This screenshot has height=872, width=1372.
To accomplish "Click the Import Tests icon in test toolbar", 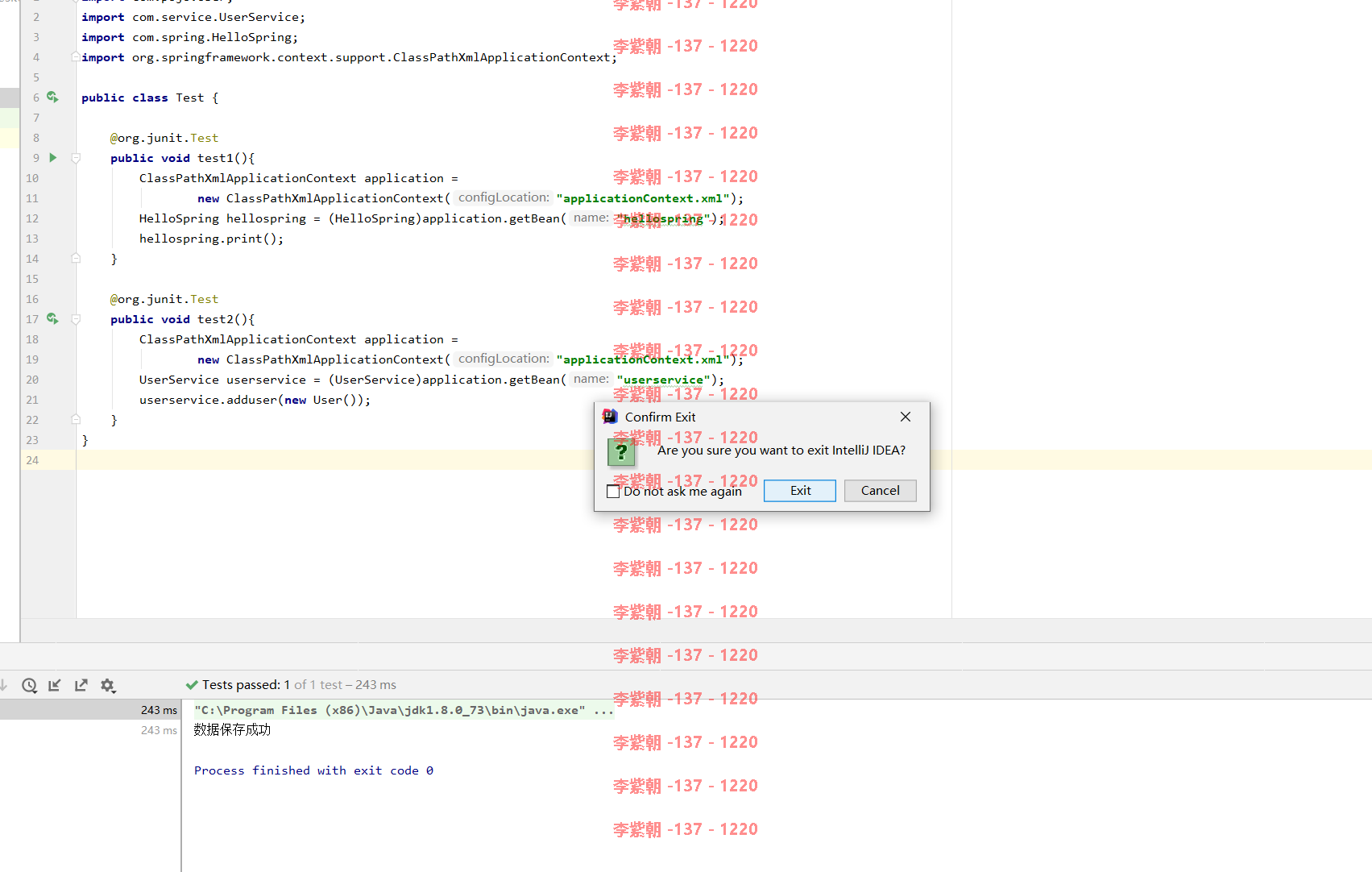I will tap(55, 685).
